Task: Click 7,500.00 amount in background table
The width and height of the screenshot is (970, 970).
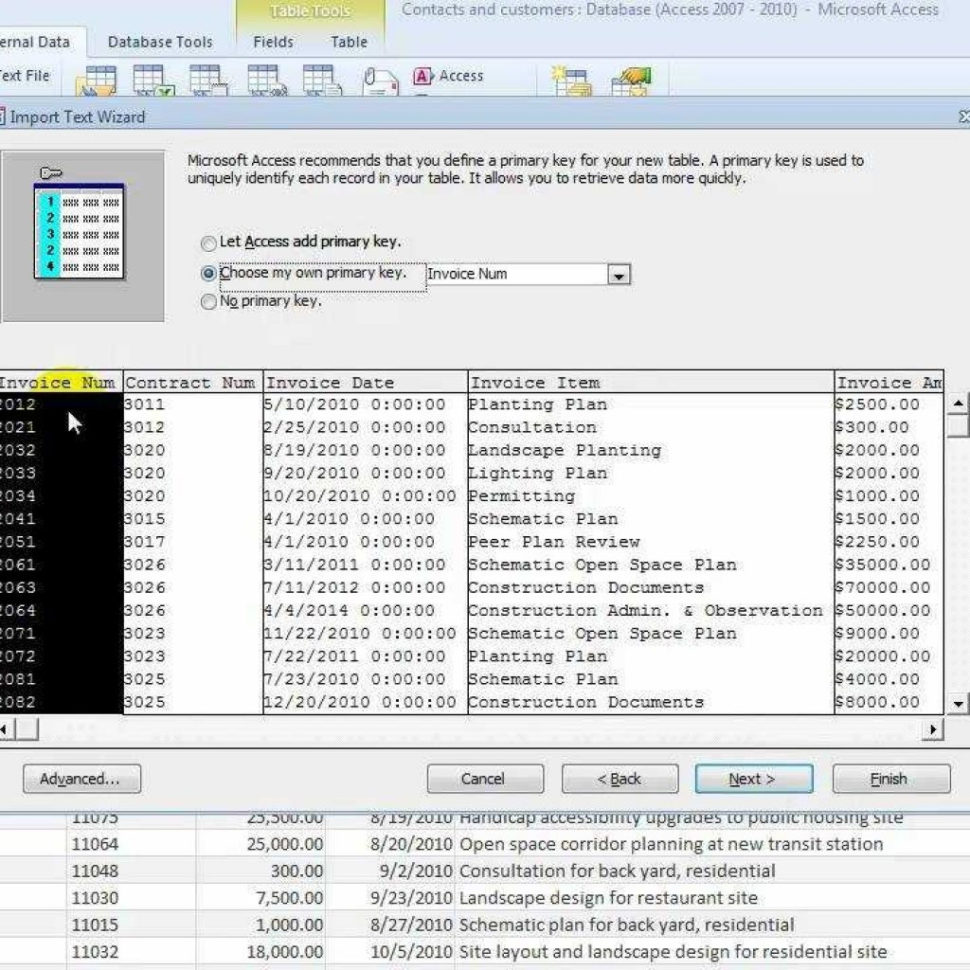Action: pyautogui.click(x=290, y=898)
